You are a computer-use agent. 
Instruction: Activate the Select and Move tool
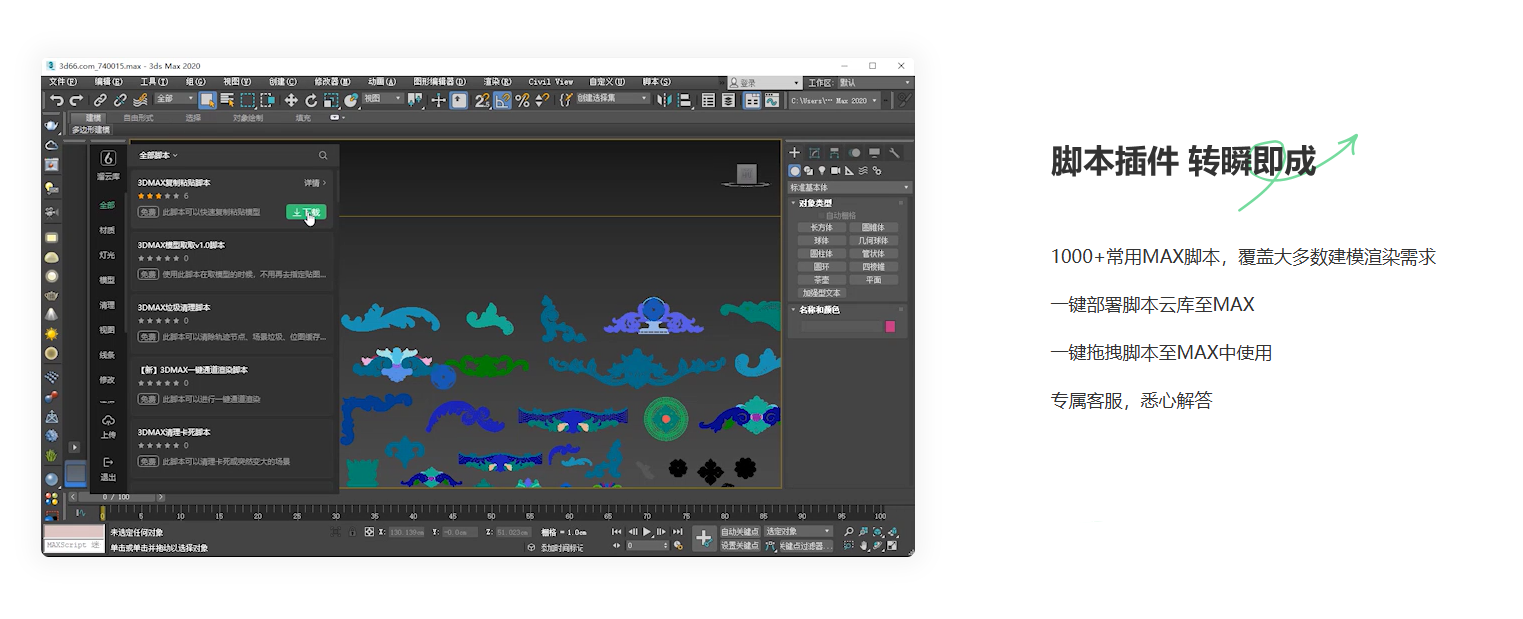(291, 100)
